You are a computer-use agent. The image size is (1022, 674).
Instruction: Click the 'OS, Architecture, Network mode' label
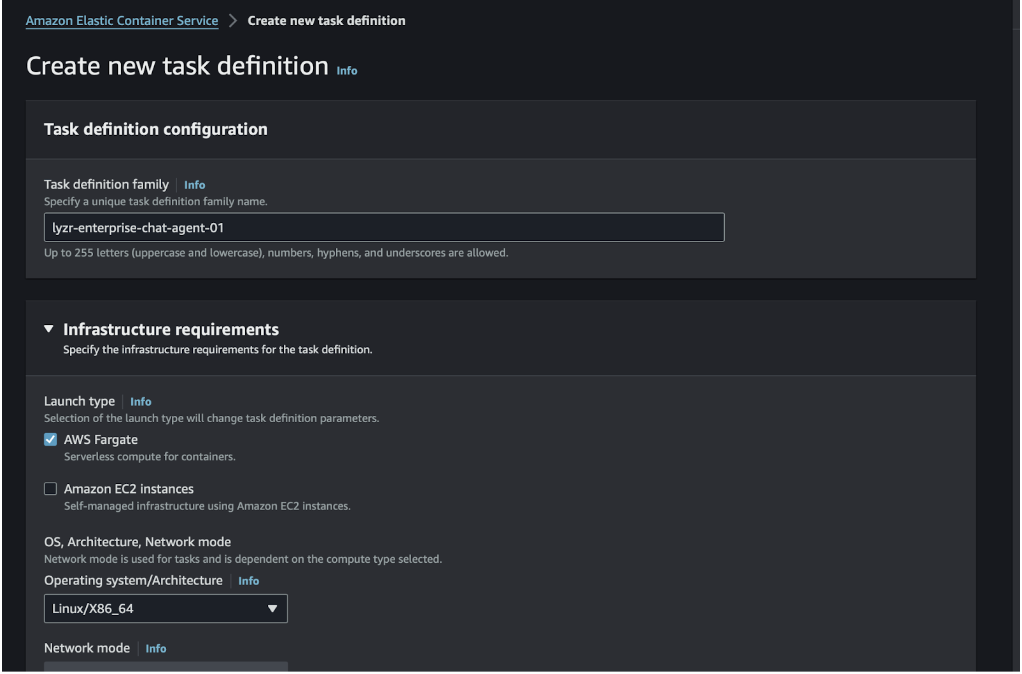point(138,542)
